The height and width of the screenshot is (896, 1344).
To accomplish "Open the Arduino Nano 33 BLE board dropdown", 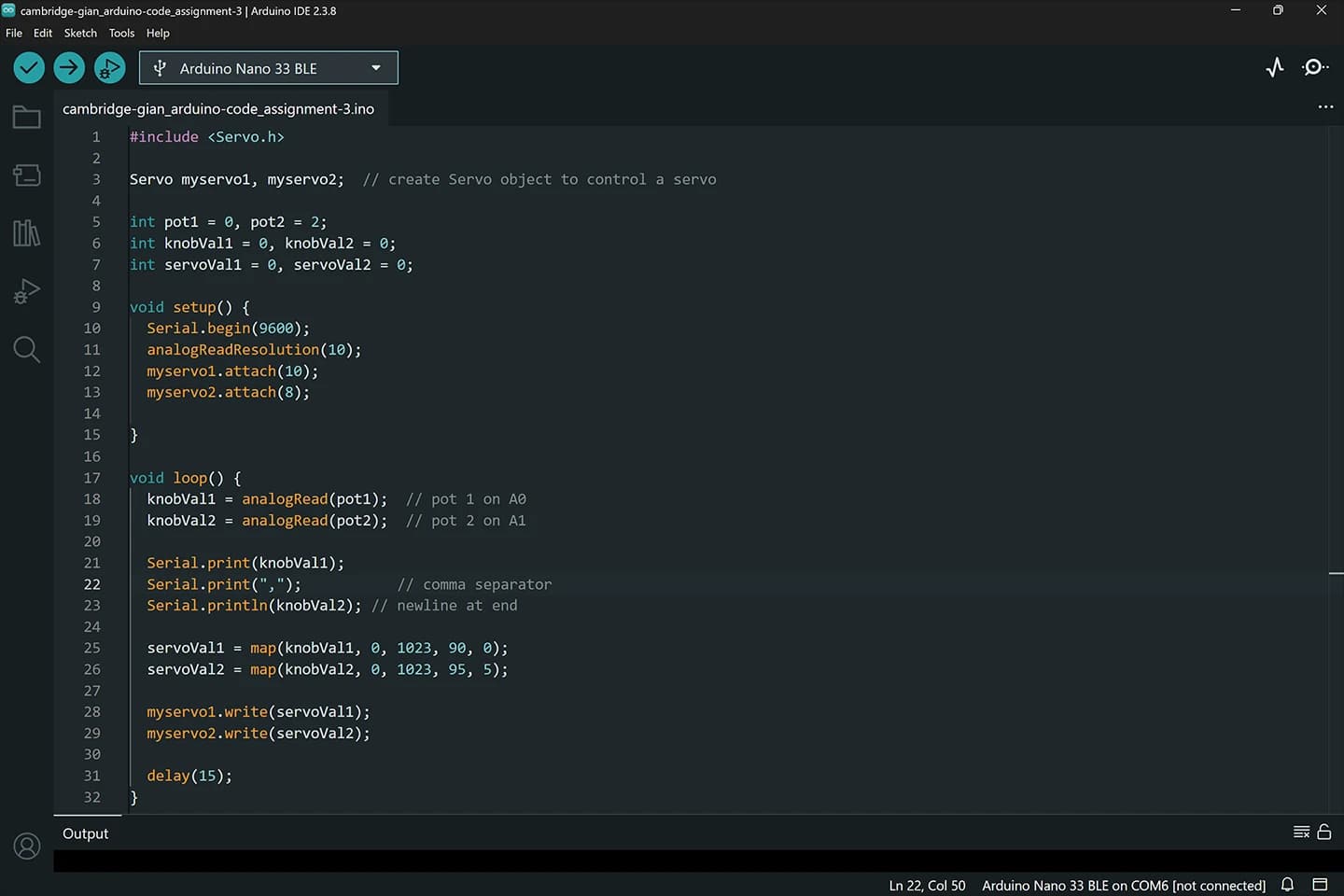I will 269,68.
